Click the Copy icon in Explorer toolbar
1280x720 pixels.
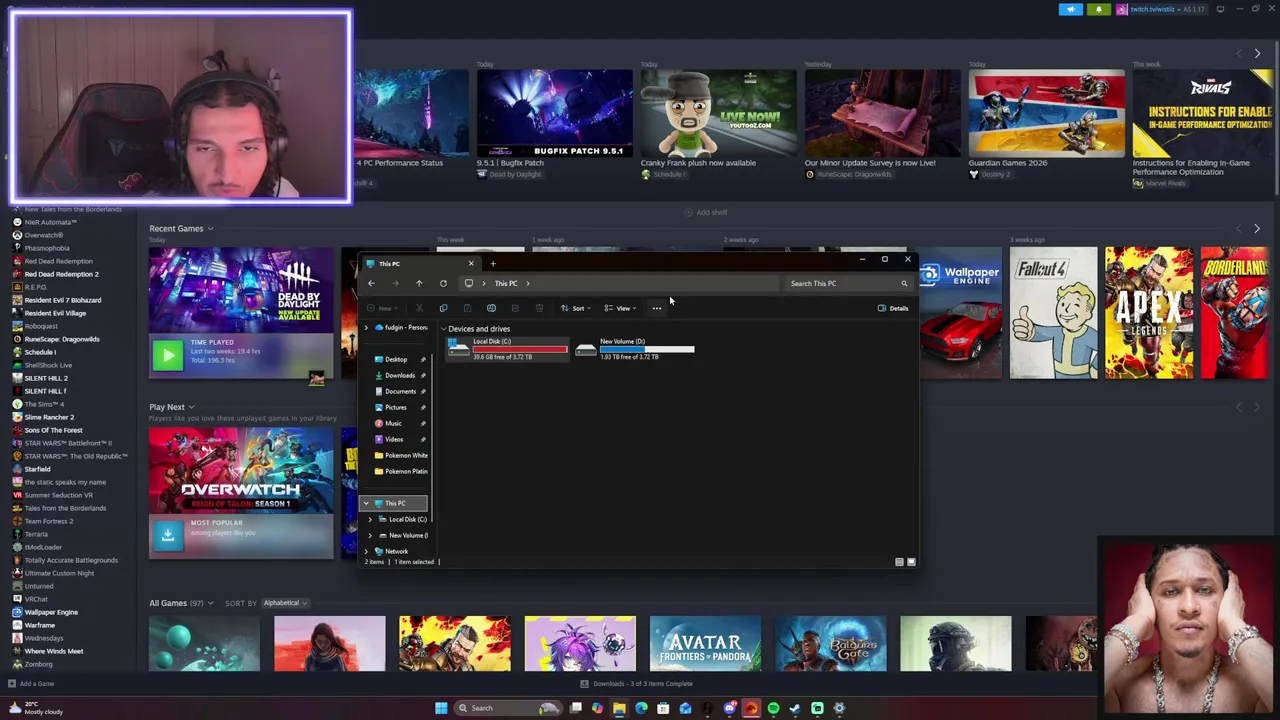pyautogui.click(x=443, y=308)
